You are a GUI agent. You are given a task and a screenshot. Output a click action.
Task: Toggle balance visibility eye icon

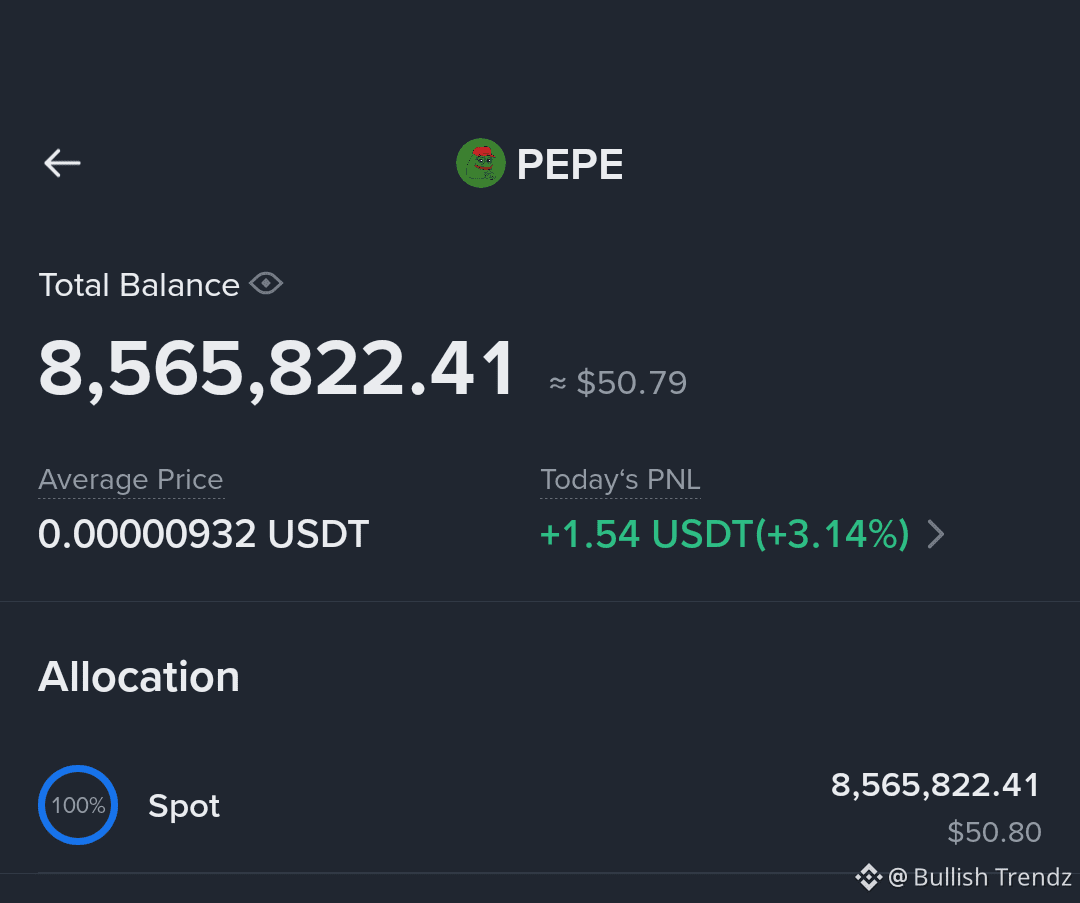pyautogui.click(x=266, y=284)
